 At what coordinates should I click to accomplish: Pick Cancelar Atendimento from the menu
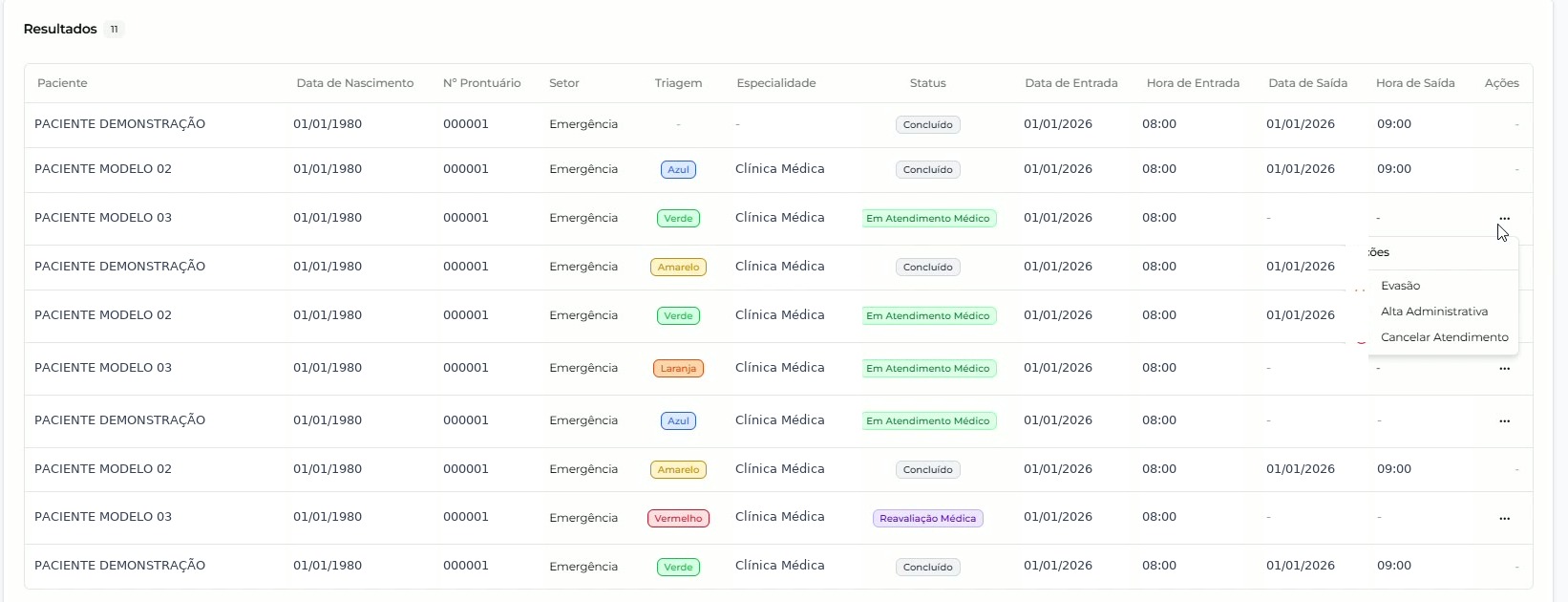tap(1445, 337)
